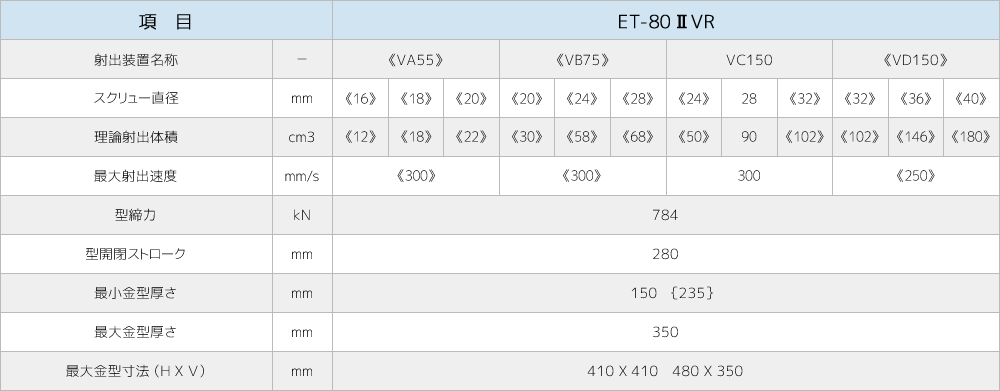Select the cm3 unit cell
Viewport: 1000px width, 391px height.
click(x=302, y=137)
